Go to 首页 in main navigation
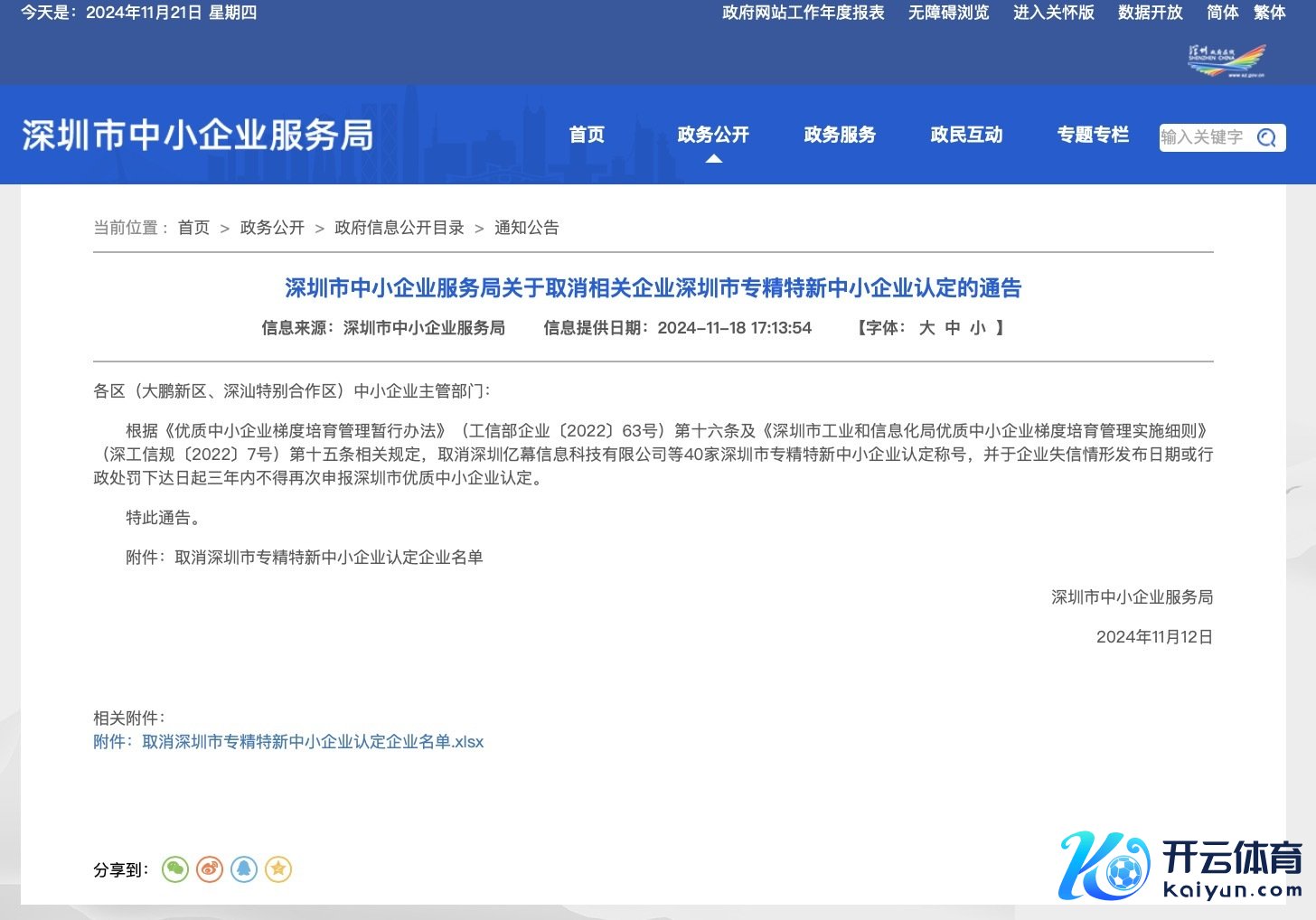The width and height of the screenshot is (1316, 920). coord(587,135)
